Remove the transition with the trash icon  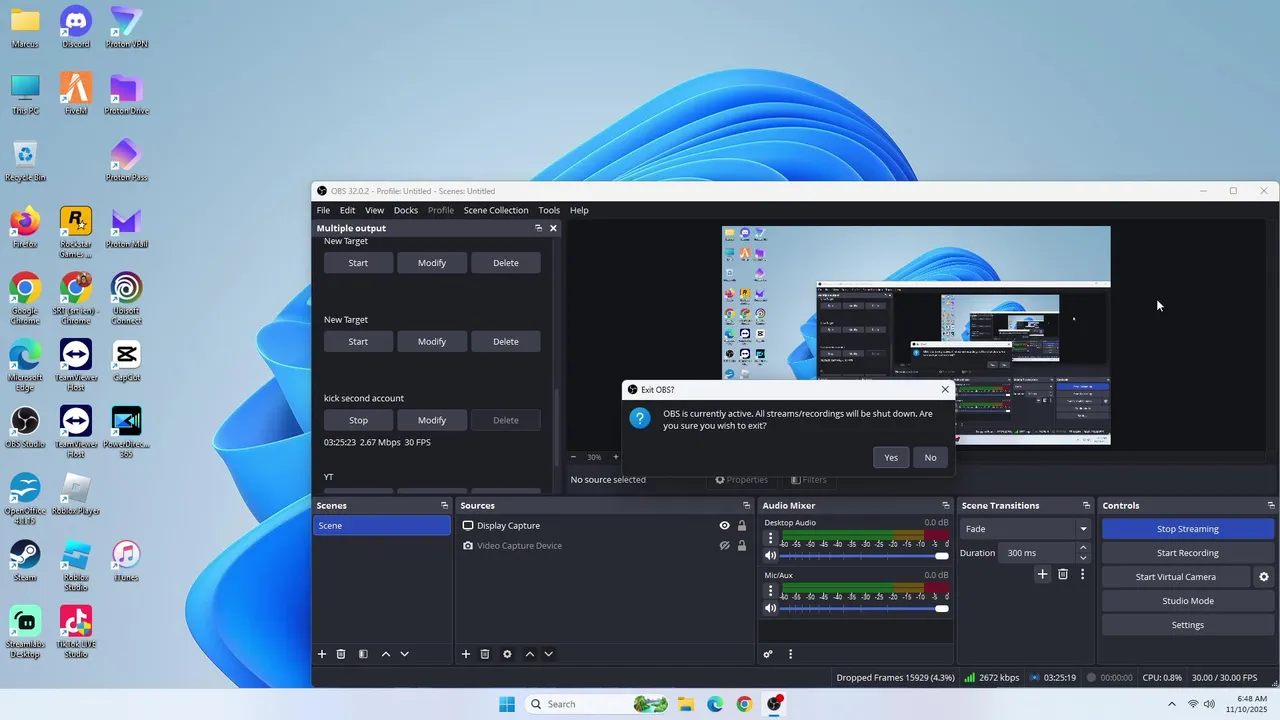click(x=1063, y=574)
